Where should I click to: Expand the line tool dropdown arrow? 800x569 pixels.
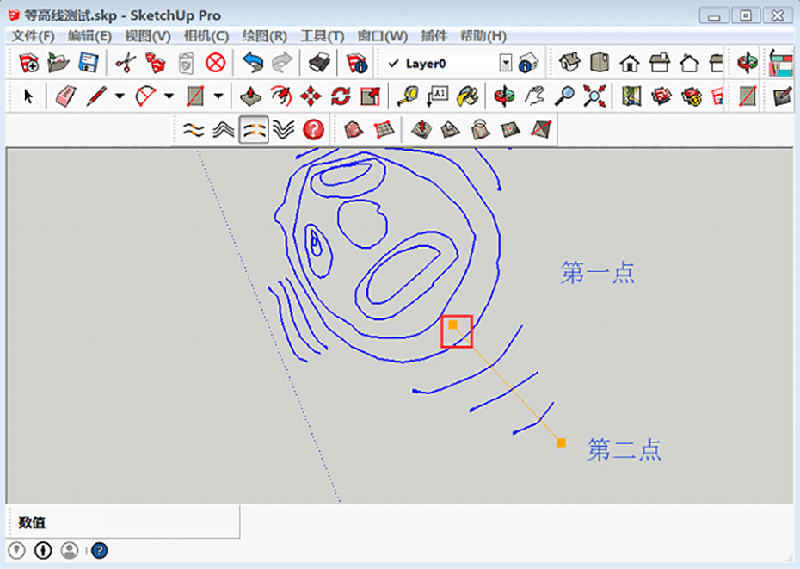tap(120, 96)
